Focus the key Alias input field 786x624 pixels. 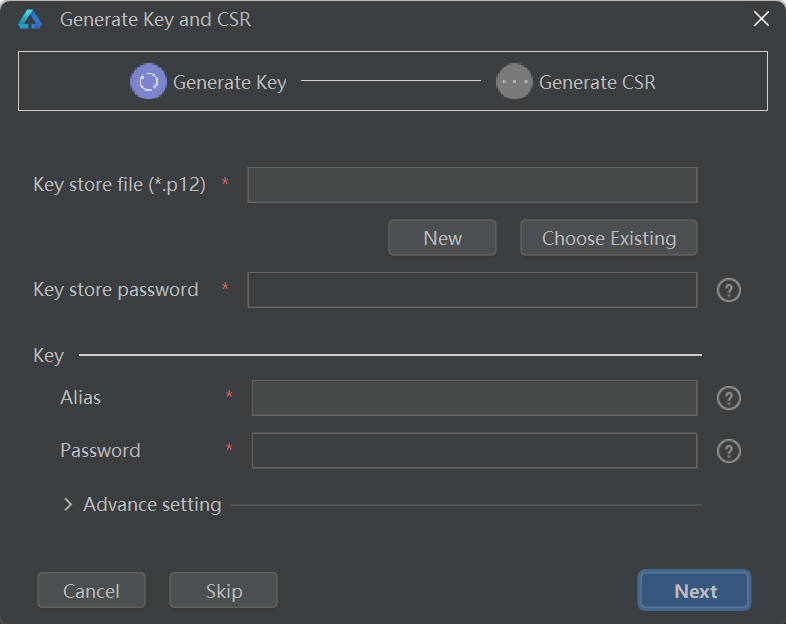point(474,398)
